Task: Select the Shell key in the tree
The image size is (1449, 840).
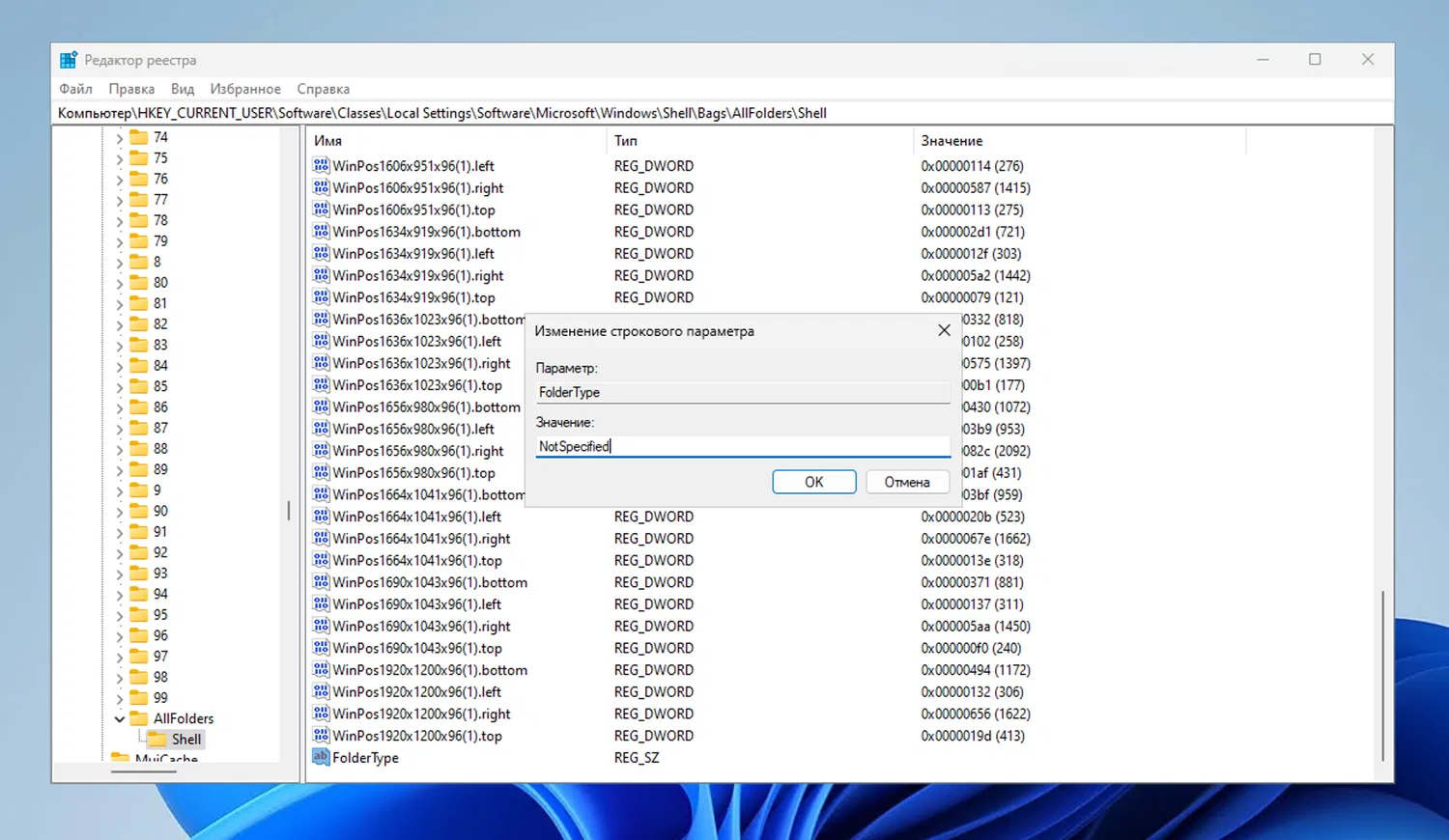Action: pyautogui.click(x=186, y=740)
